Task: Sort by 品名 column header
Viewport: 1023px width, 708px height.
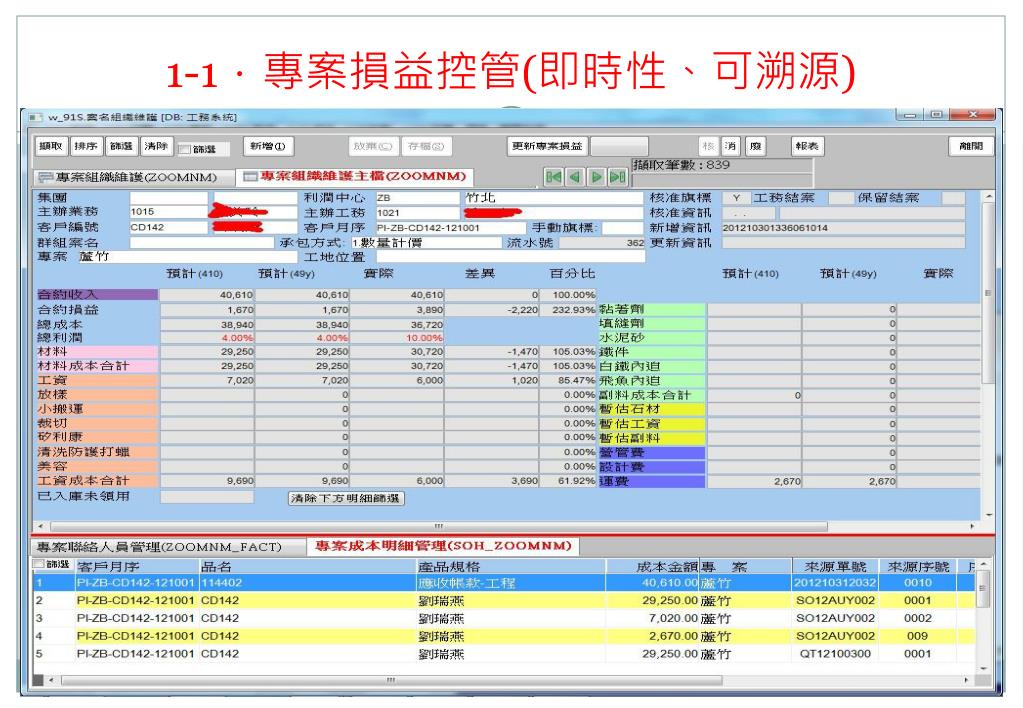Action: (308, 566)
